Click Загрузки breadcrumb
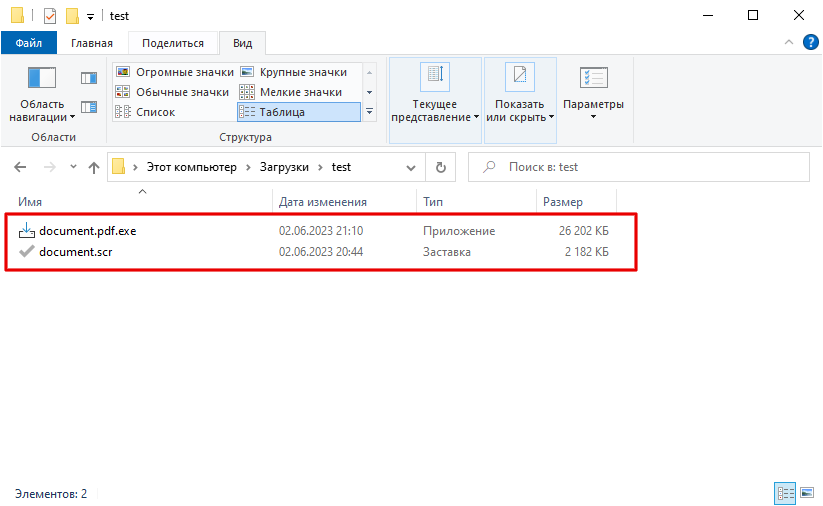 pyautogui.click(x=284, y=167)
